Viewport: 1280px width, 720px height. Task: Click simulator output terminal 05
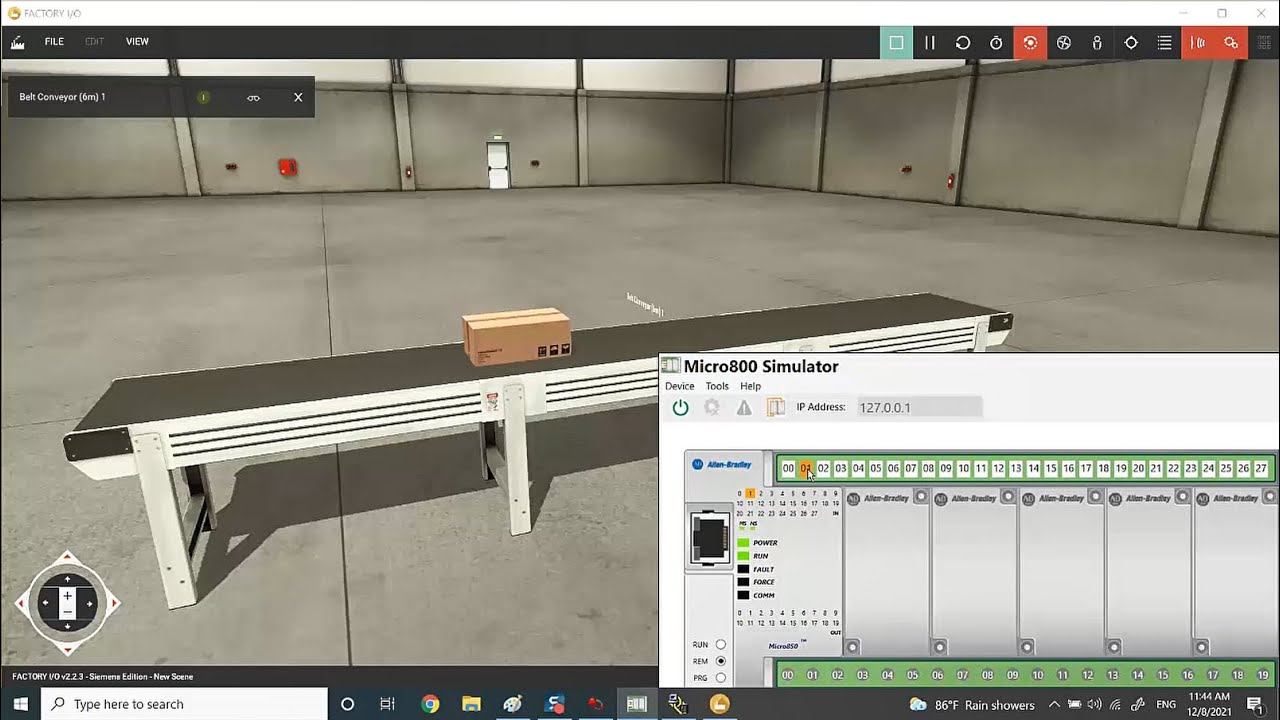coord(913,675)
